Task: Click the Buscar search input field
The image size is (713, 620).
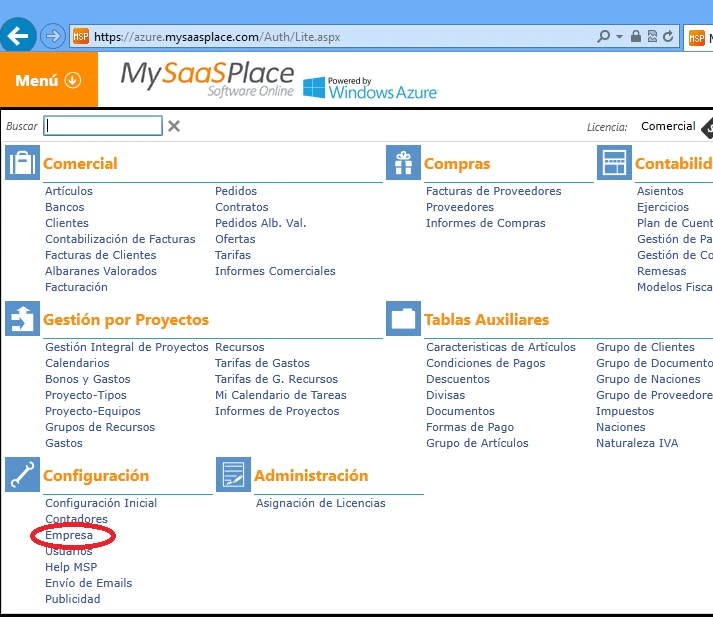Action: (103, 126)
